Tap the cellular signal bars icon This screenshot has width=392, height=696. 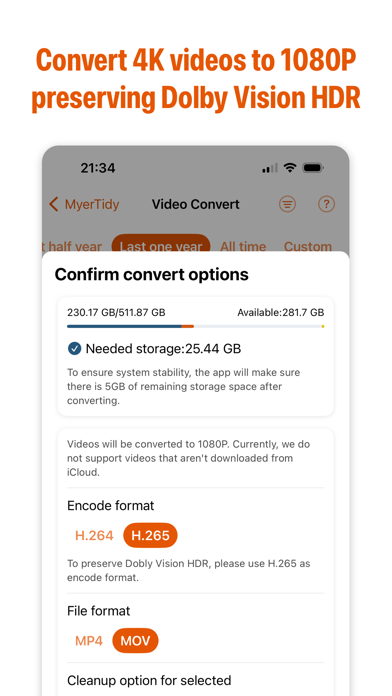click(x=269, y=168)
